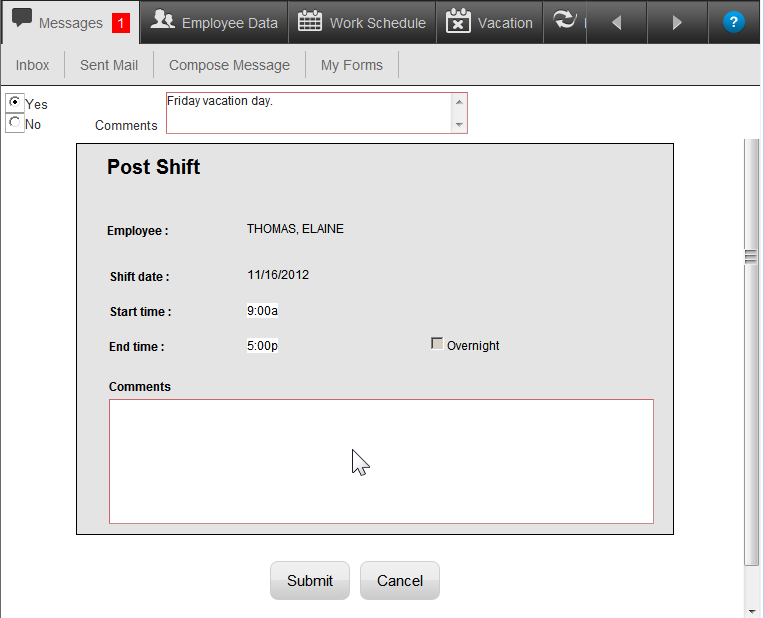
Task: Switch to the Work Schedule tab
Action: 362,22
